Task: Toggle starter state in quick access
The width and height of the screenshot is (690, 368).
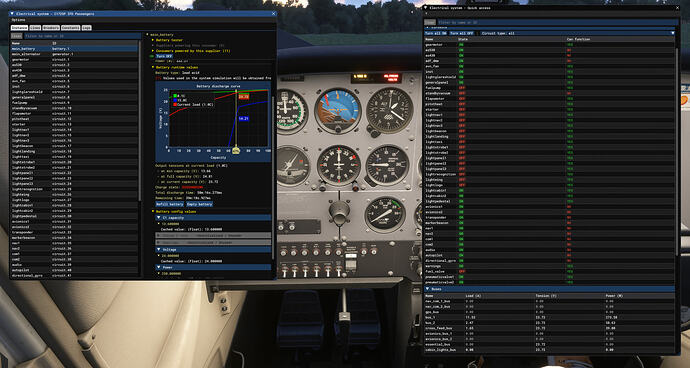Action: pyautogui.click(x=462, y=109)
